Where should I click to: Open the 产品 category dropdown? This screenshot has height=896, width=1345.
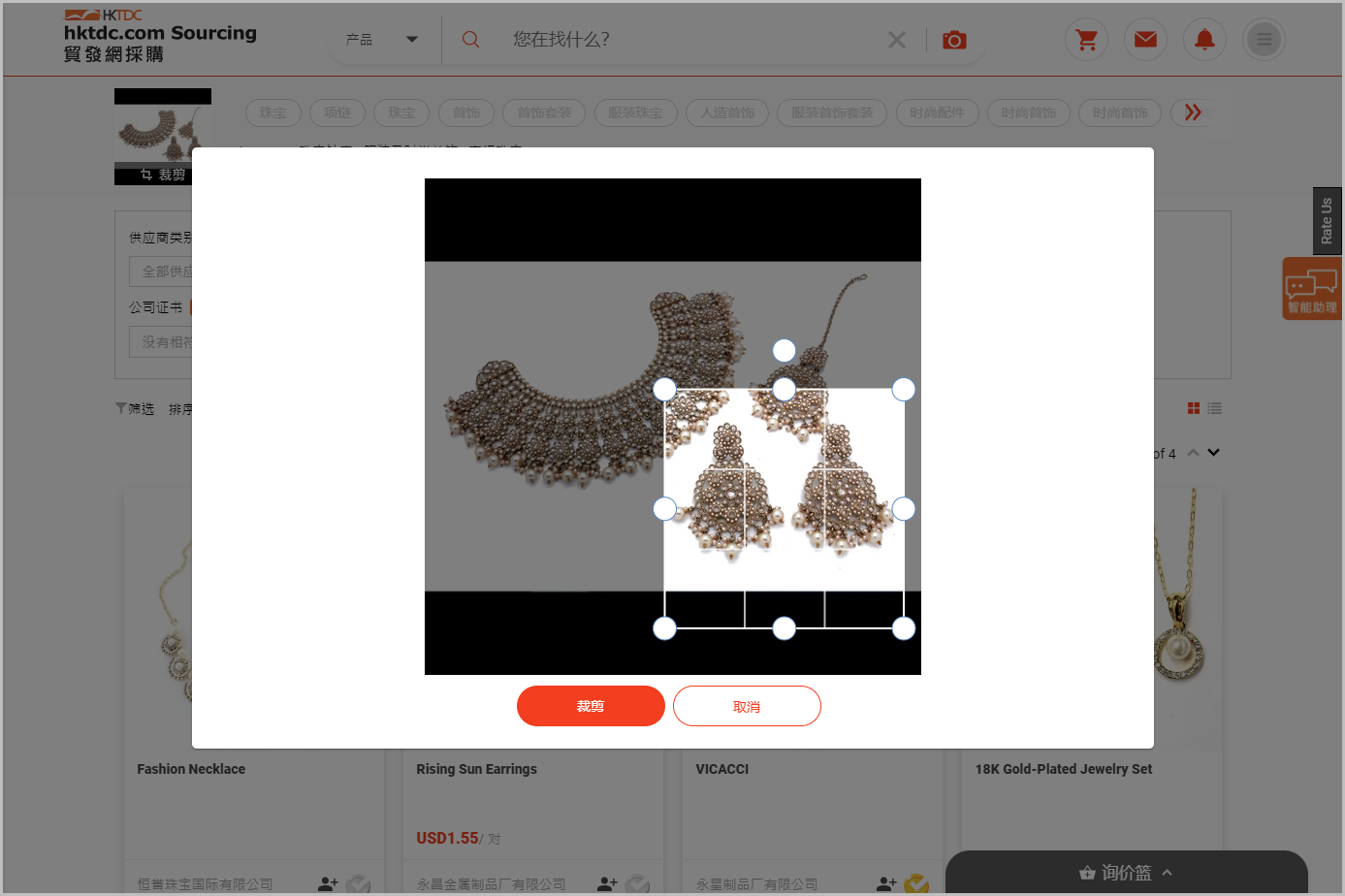click(382, 40)
